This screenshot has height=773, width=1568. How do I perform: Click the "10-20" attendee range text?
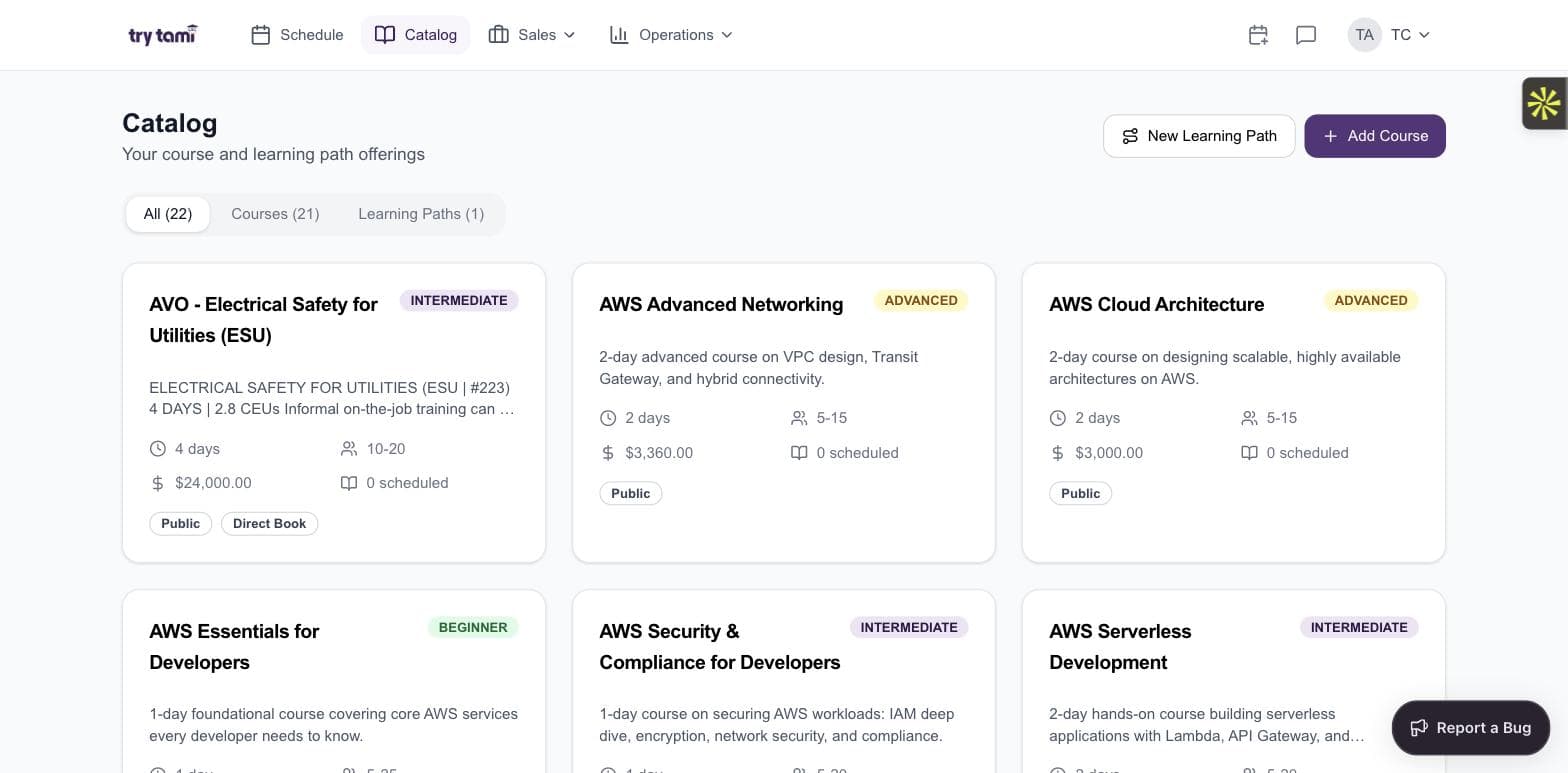[386, 449]
